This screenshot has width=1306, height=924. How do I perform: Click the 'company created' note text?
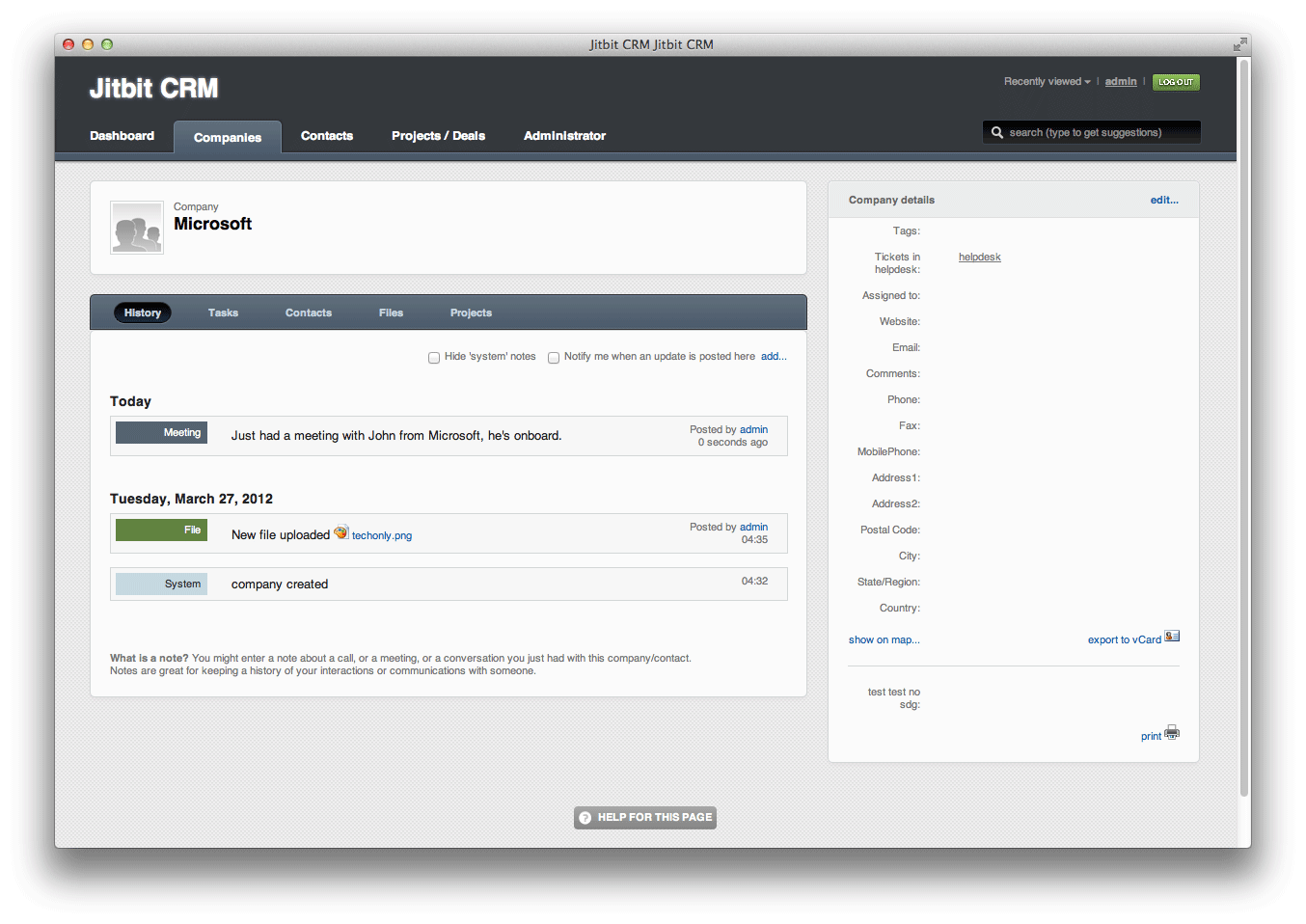pyautogui.click(x=280, y=584)
